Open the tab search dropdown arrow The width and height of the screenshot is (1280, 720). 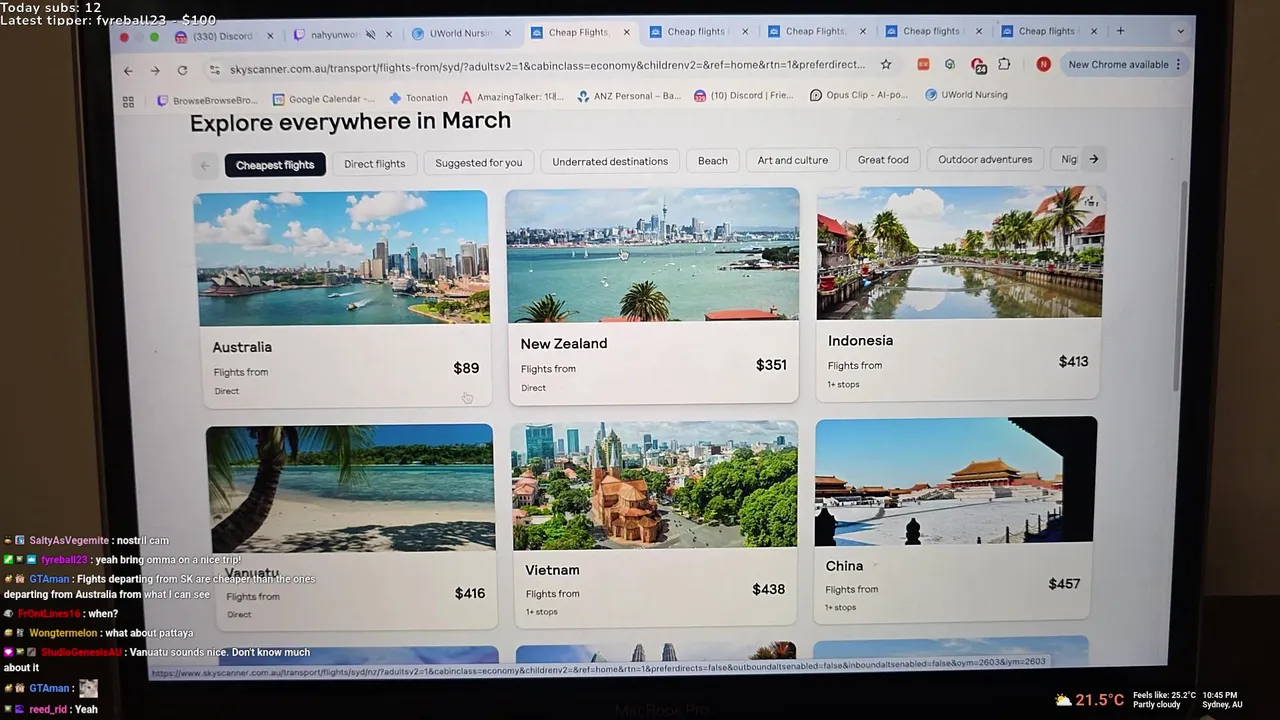click(x=1180, y=31)
